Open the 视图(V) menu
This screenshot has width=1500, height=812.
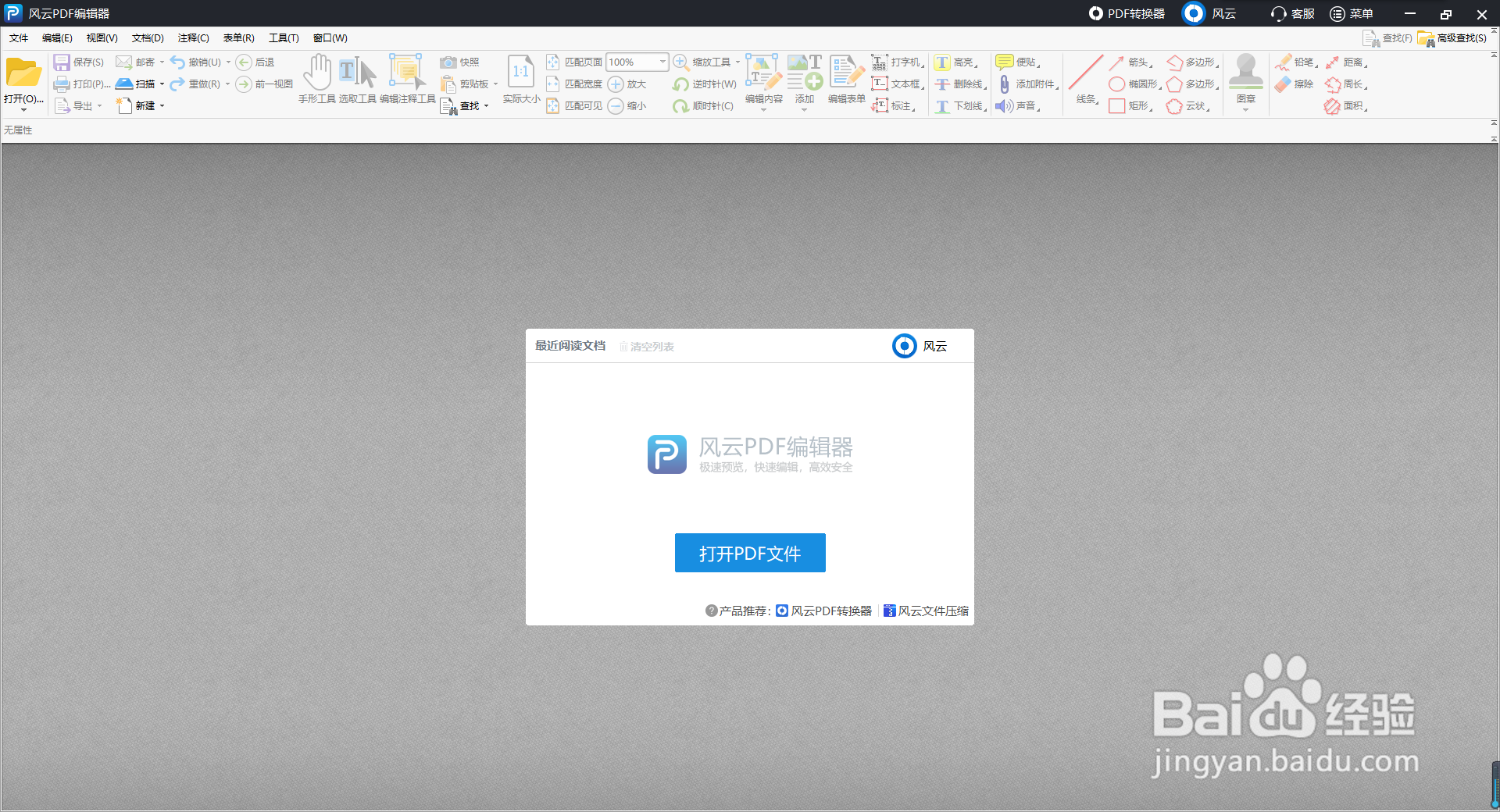pyautogui.click(x=102, y=38)
